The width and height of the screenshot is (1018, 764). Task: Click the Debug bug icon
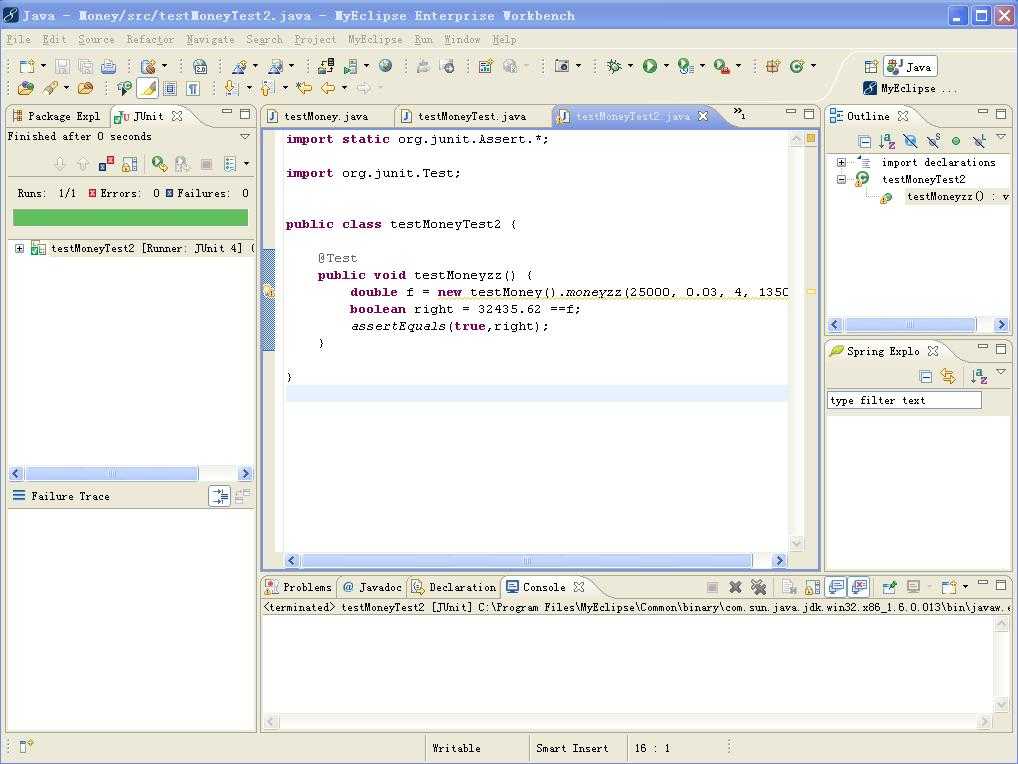point(614,66)
